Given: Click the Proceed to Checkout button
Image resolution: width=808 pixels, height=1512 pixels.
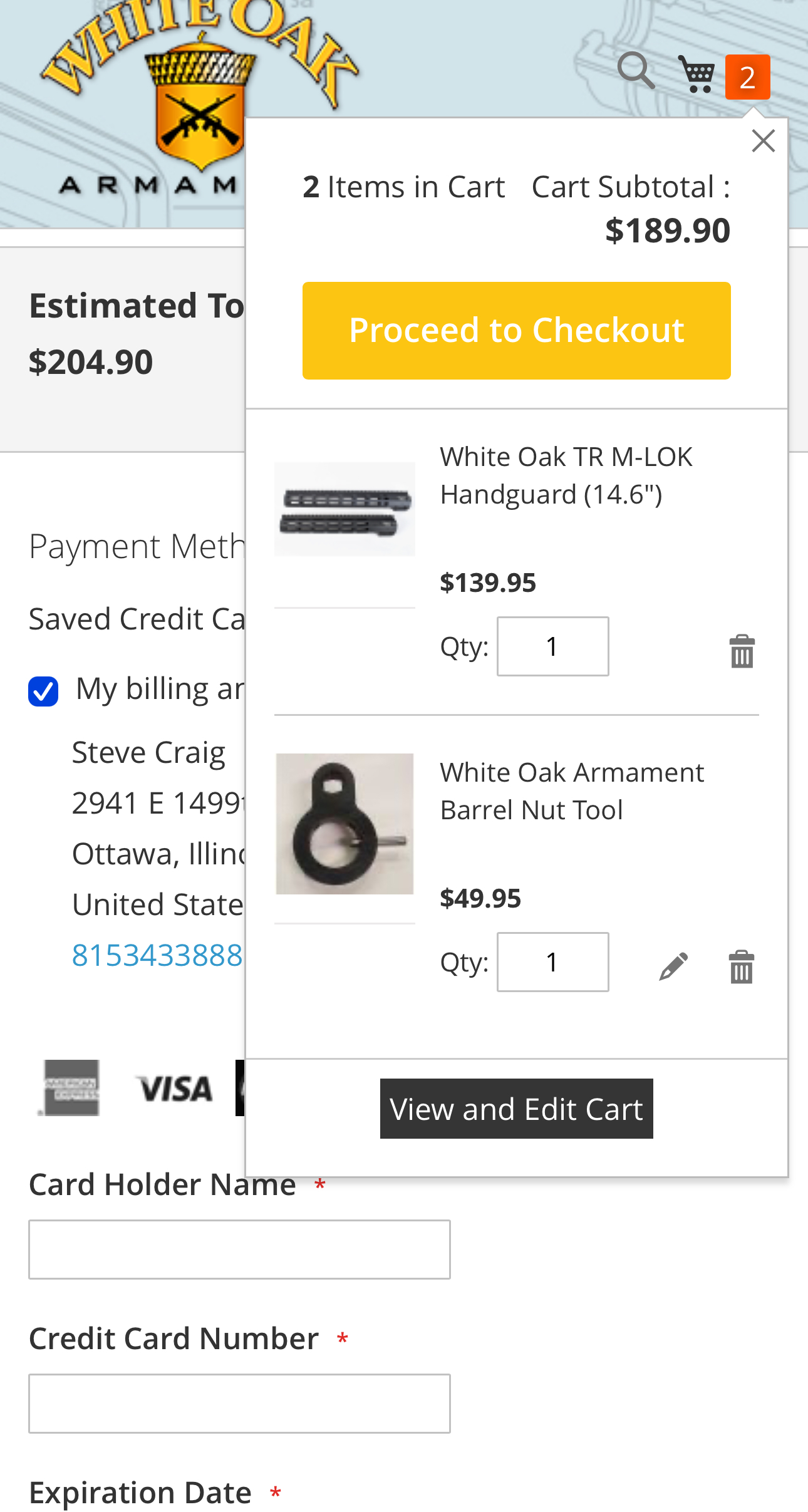Looking at the screenshot, I should [x=517, y=330].
